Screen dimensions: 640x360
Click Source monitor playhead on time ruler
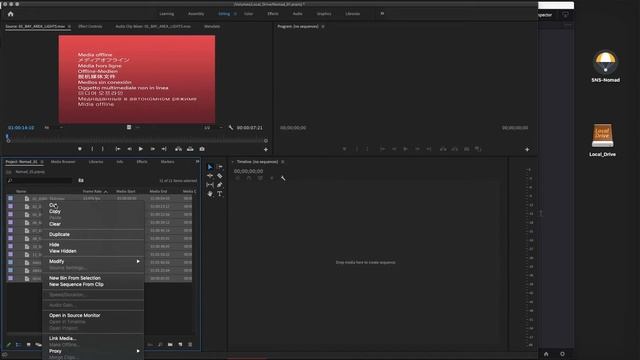tap(7, 137)
